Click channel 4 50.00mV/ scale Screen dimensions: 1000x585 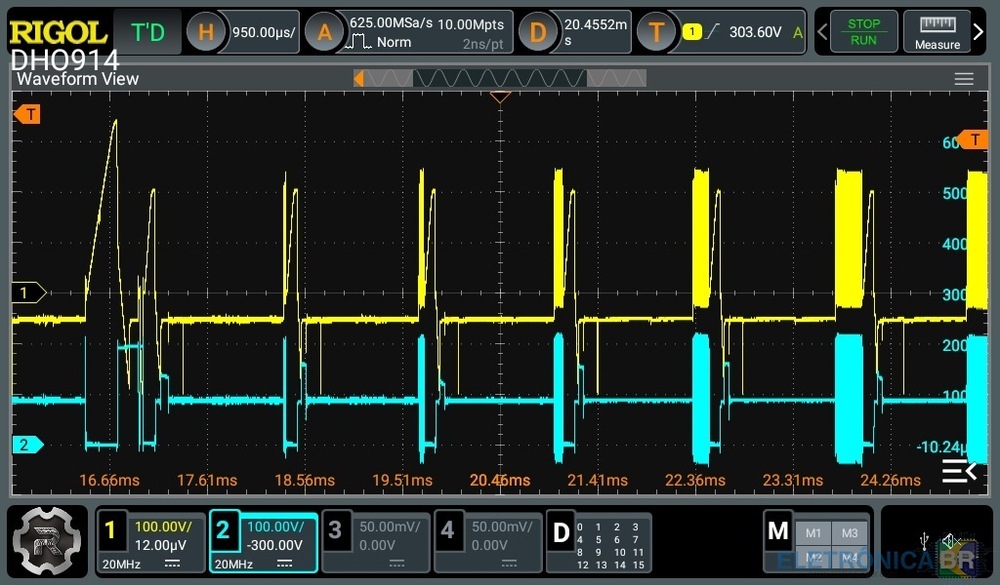pyautogui.click(x=502, y=527)
